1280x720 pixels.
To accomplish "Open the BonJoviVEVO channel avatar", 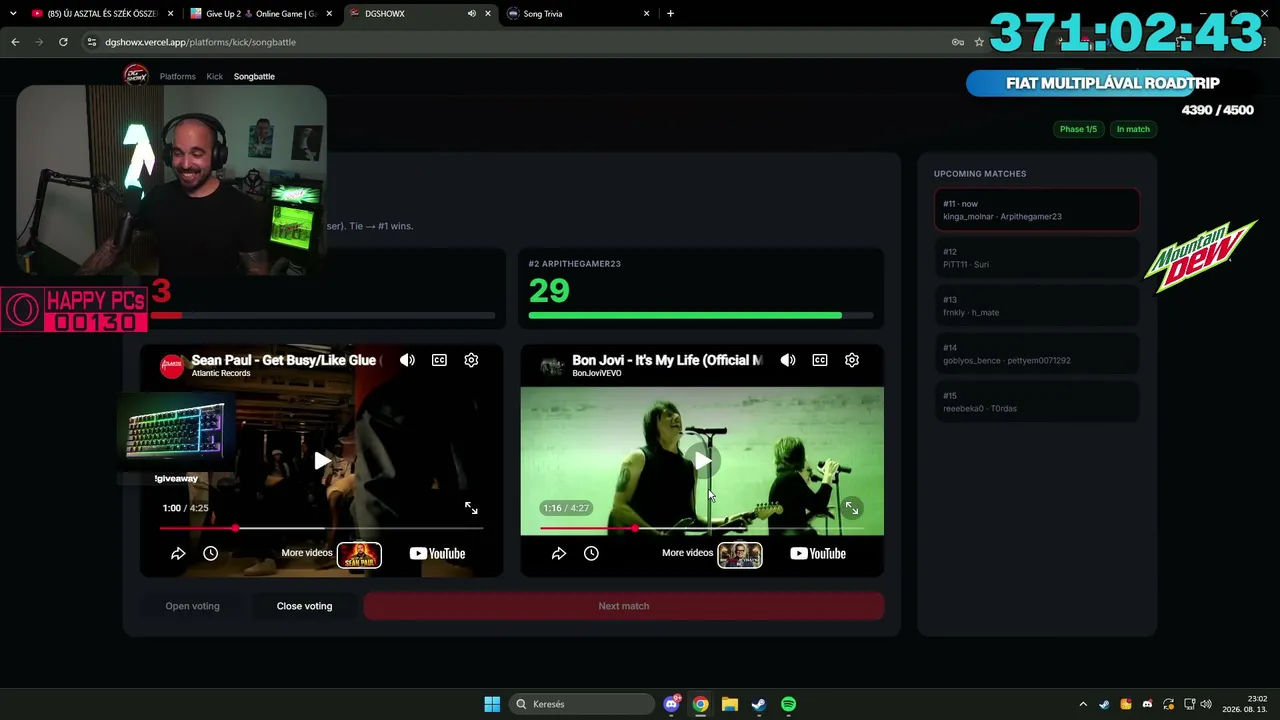I will coord(552,365).
